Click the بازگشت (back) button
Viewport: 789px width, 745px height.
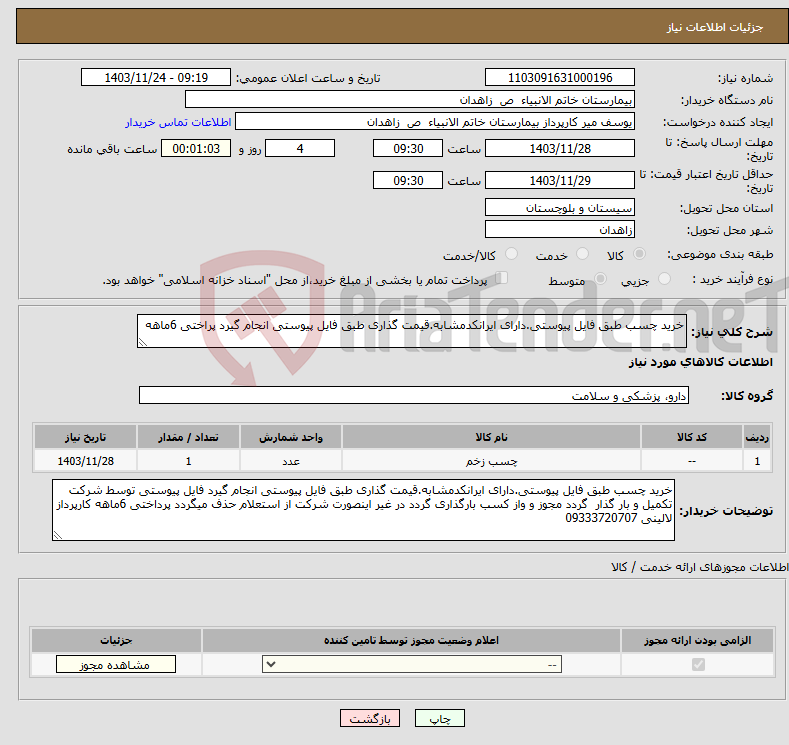click(369, 719)
